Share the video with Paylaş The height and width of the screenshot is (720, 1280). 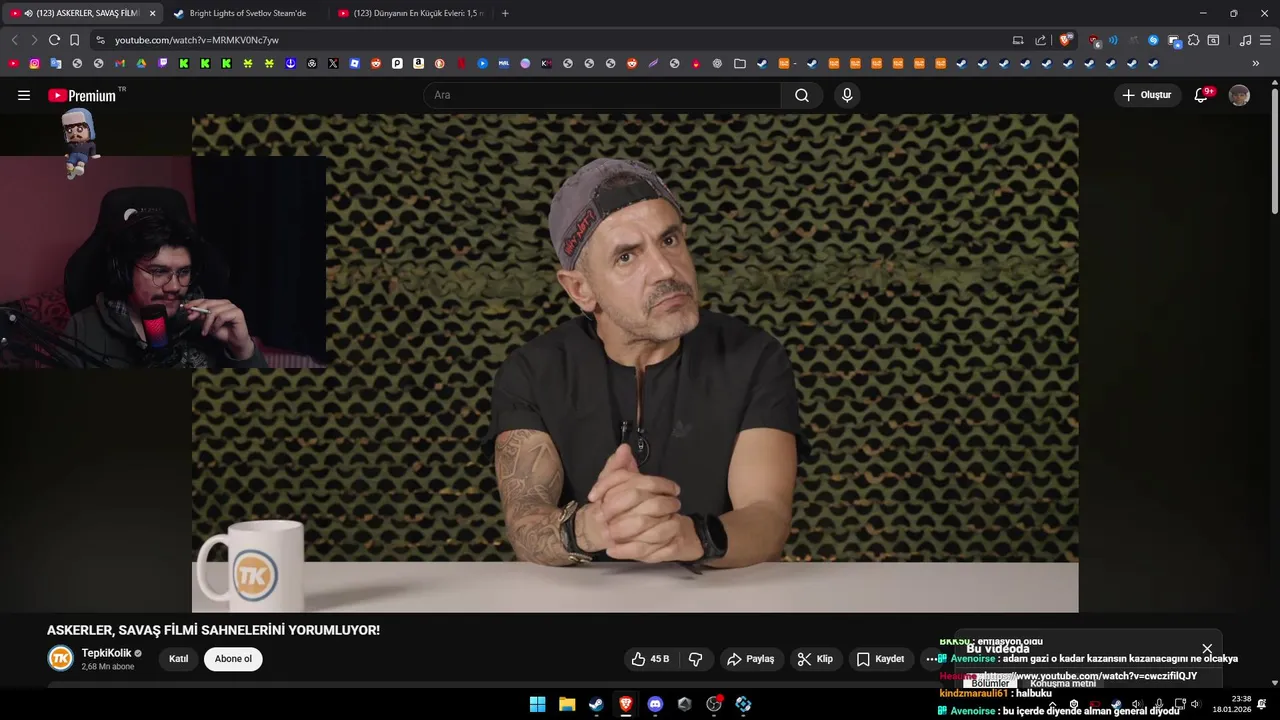point(751,659)
